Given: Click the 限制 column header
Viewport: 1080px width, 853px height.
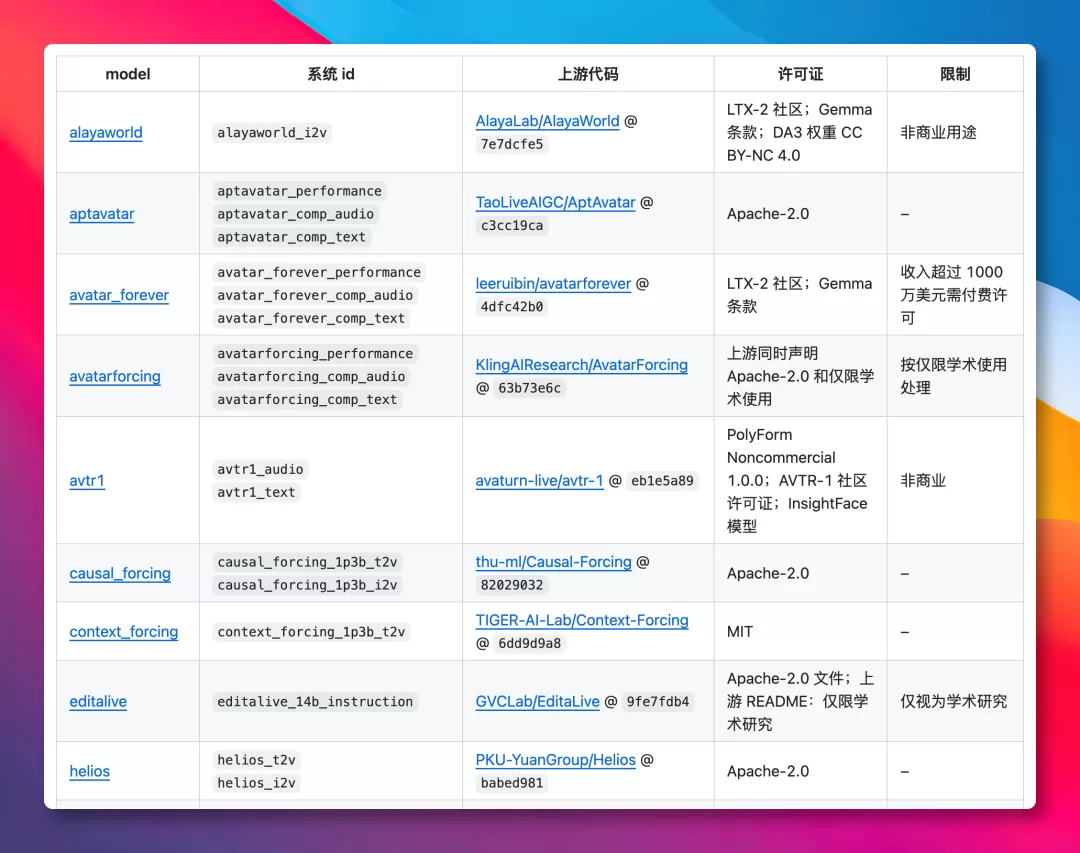Looking at the screenshot, I should pyautogui.click(x=955, y=74).
